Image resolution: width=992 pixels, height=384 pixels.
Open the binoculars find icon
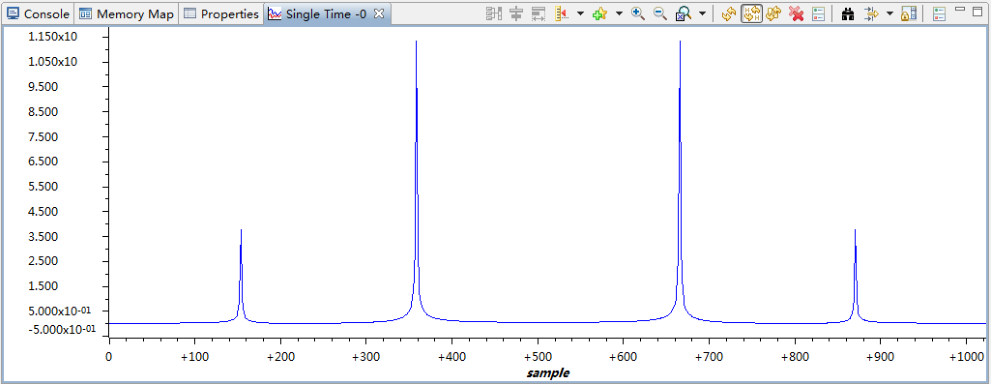point(848,14)
